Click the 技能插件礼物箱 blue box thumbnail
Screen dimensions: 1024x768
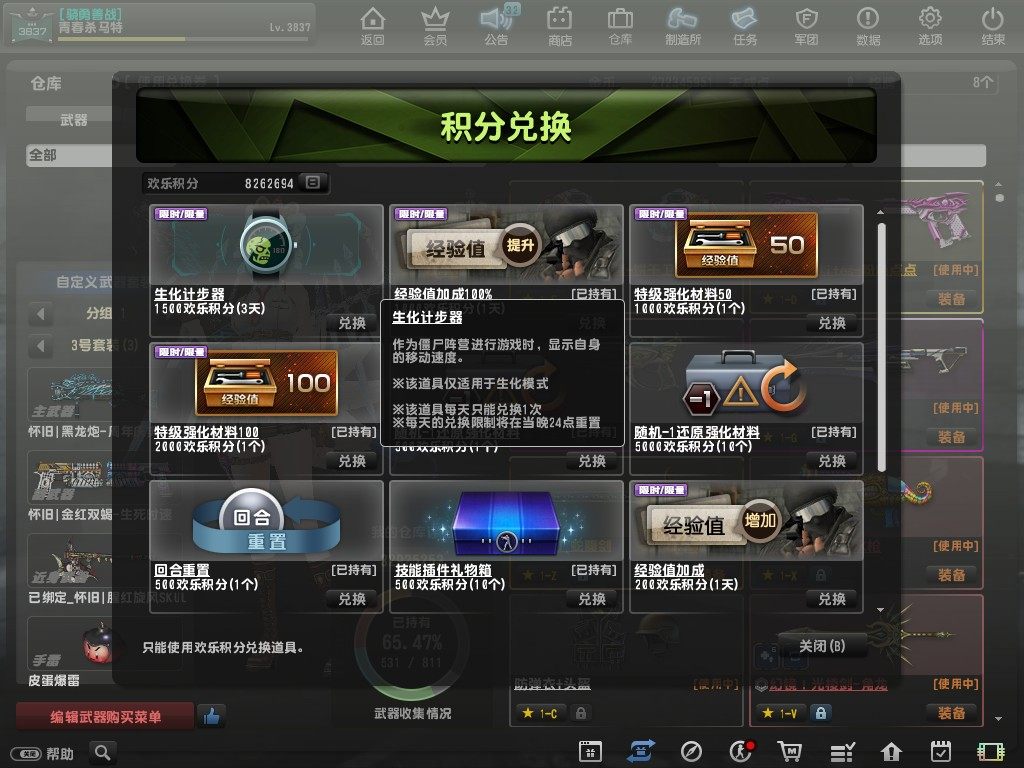click(x=506, y=521)
